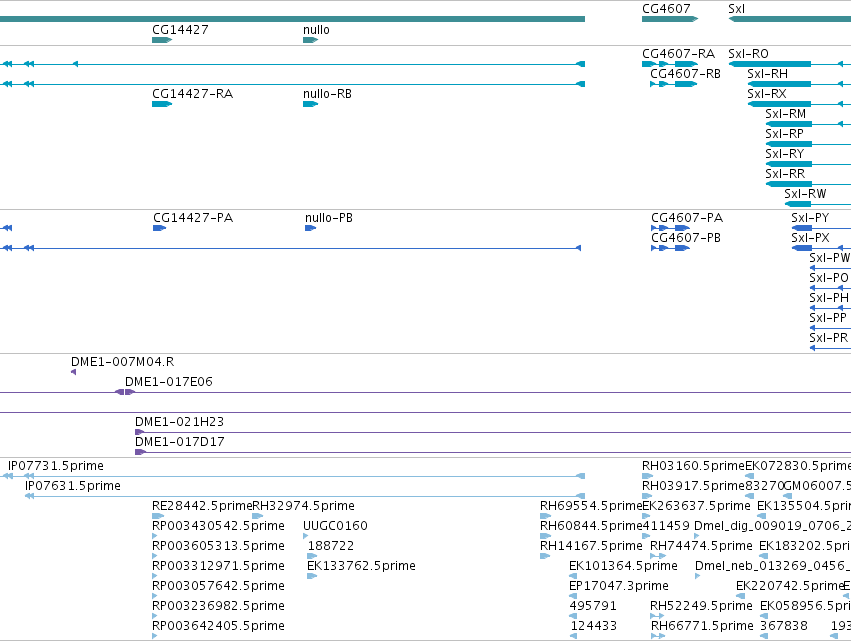This screenshot has height=641, width=851.
Task: Open the "Sxl-RX" transcript label
Action: pyautogui.click(x=767, y=94)
